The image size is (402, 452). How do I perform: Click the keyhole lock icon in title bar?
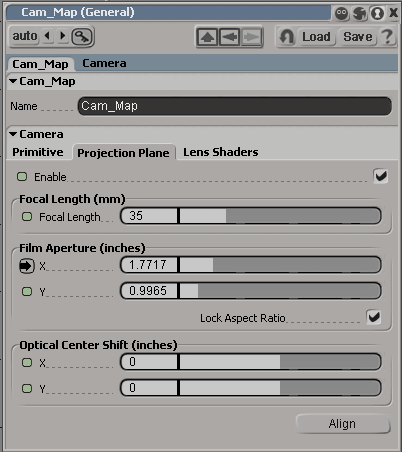coord(377,13)
